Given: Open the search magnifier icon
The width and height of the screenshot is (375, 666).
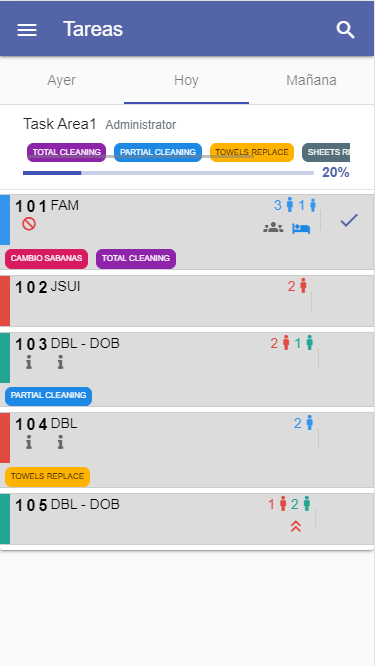Looking at the screenshot, I should [x=346, y=30].
